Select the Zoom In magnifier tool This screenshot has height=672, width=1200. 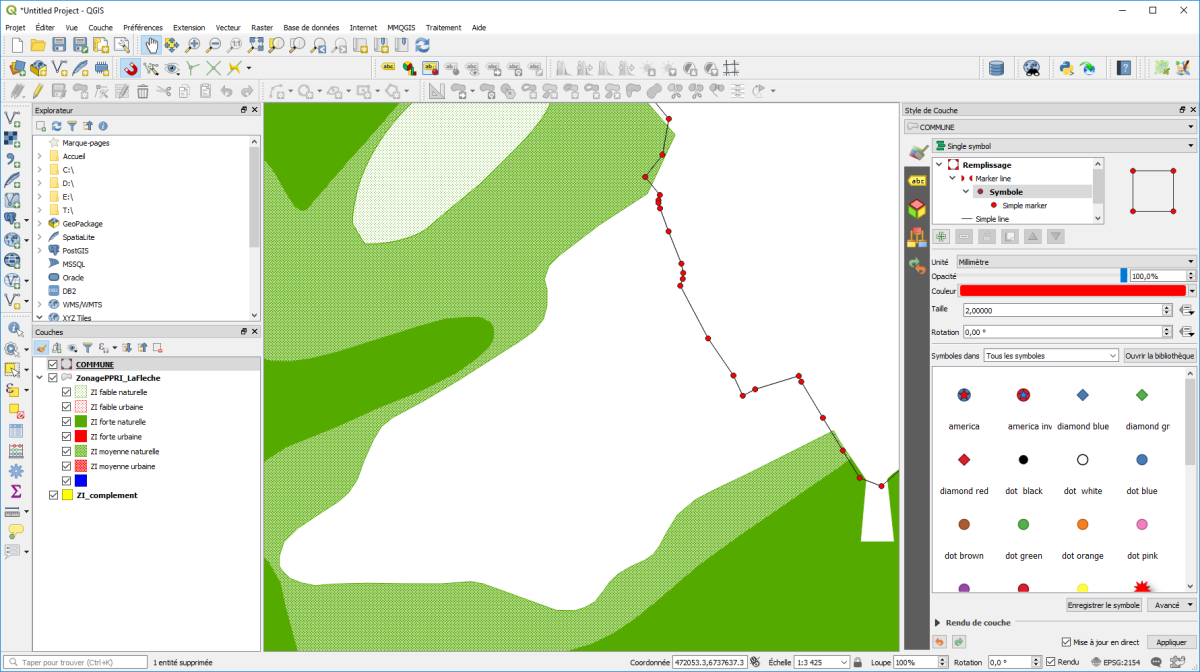(x=193, y=45)
